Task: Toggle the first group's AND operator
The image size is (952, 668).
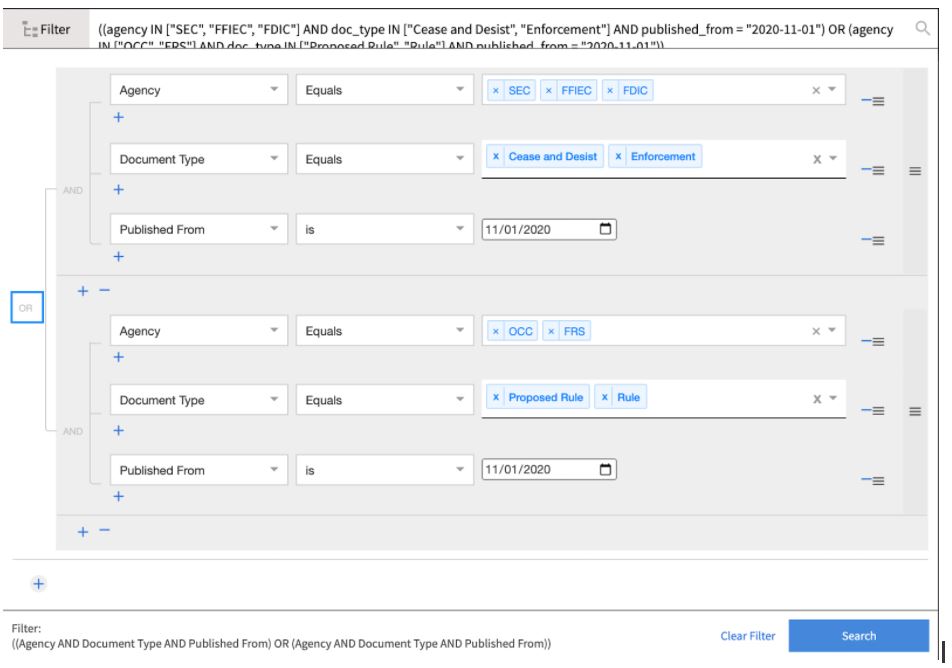Action: pyautogui.click(x=73, y=190)
